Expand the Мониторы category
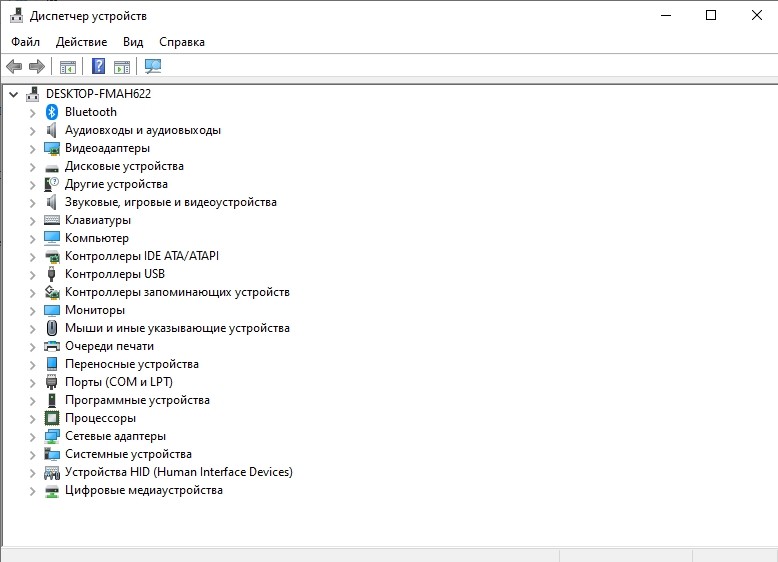Image resolution: width=778 pixels, height=562 pixels. pyautogui.click(x=32, y=311)
